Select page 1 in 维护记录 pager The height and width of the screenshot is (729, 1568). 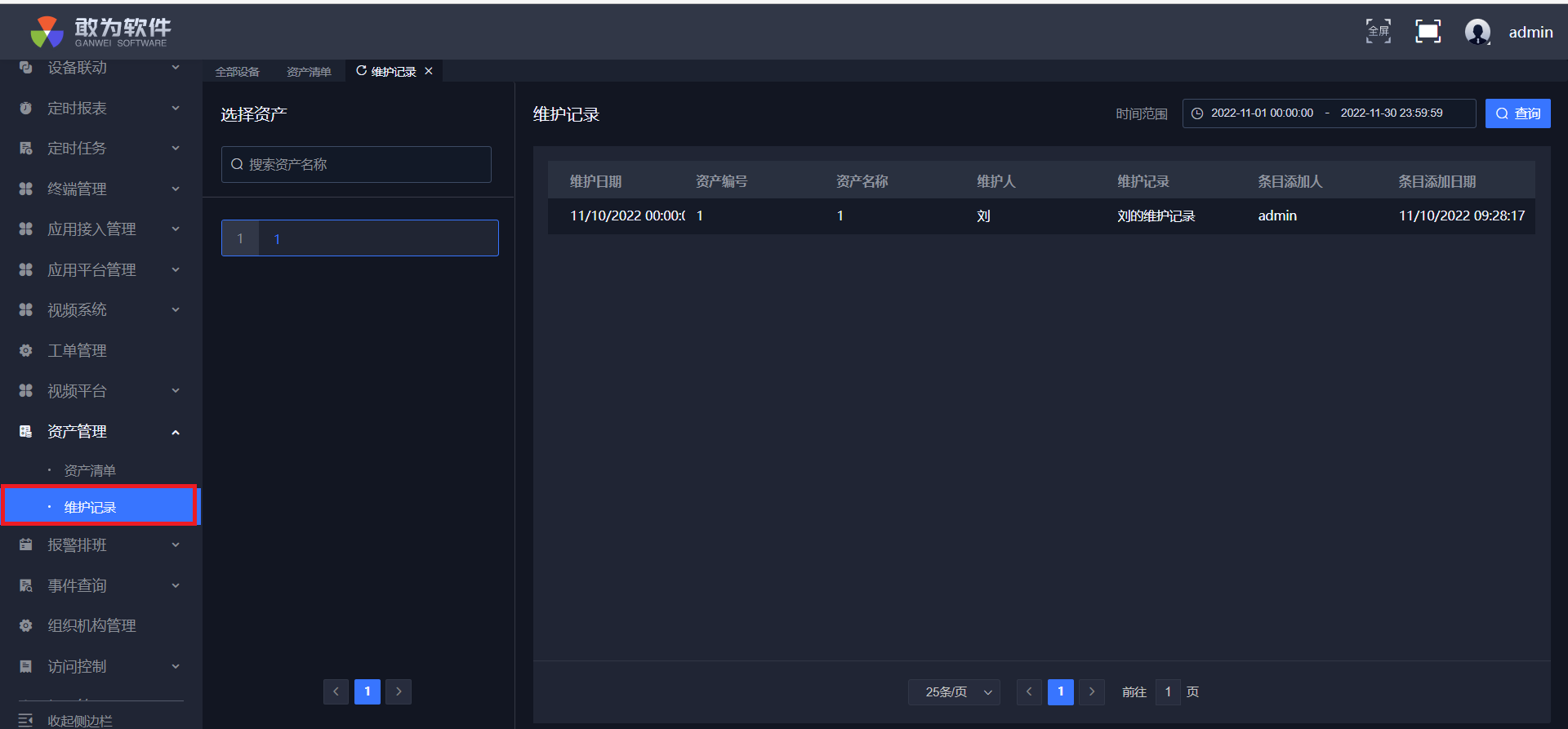pyautogui.click(x=1061, y=692)
